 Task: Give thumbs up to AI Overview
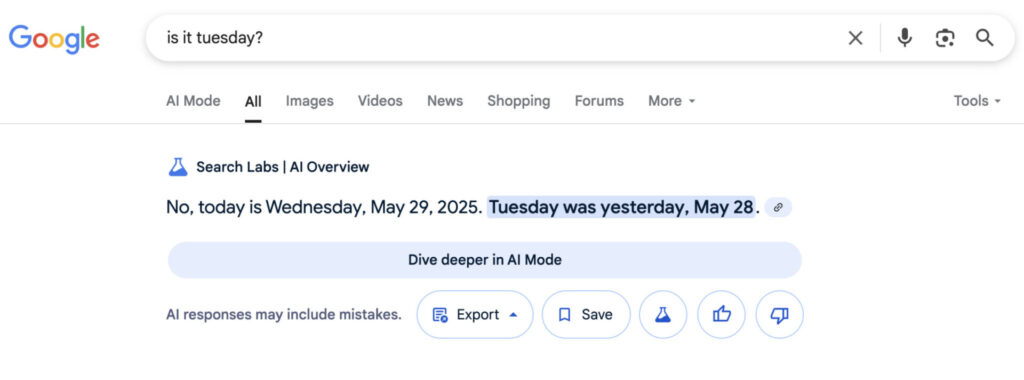[x=722, y=315]
